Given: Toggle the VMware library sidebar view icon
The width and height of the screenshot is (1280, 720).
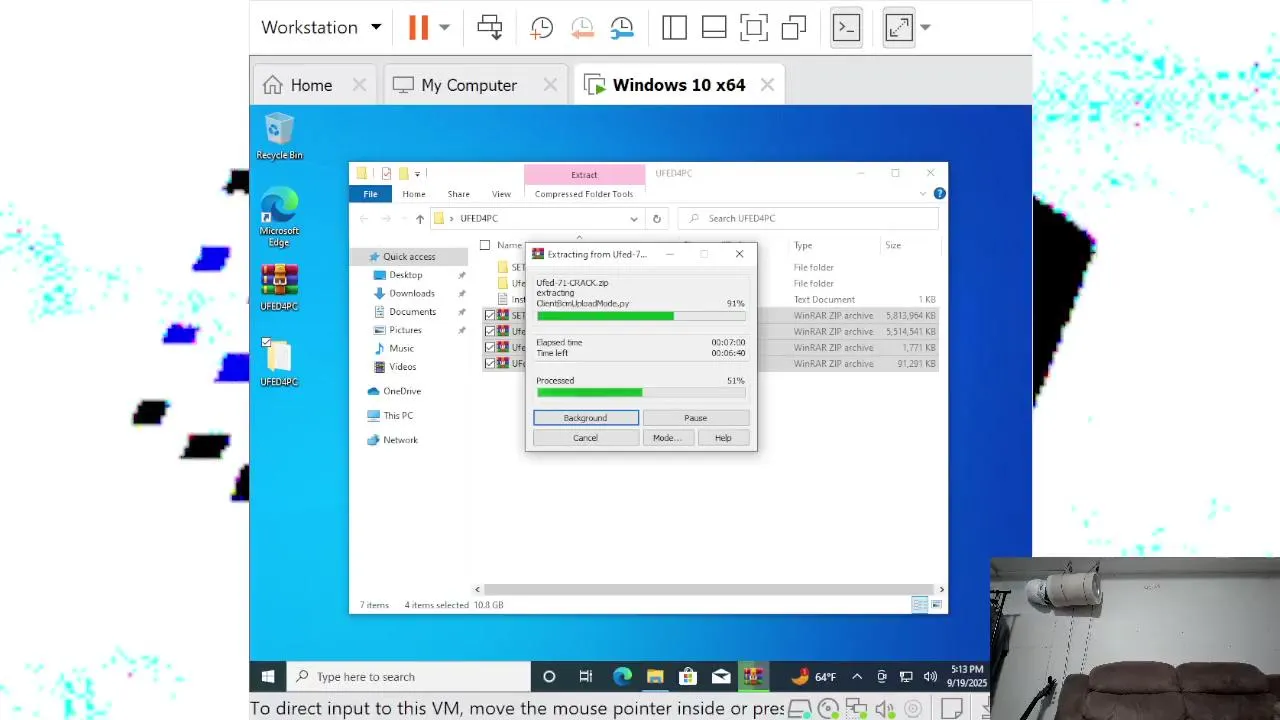Looking at the screenshot, I should 674,28.
